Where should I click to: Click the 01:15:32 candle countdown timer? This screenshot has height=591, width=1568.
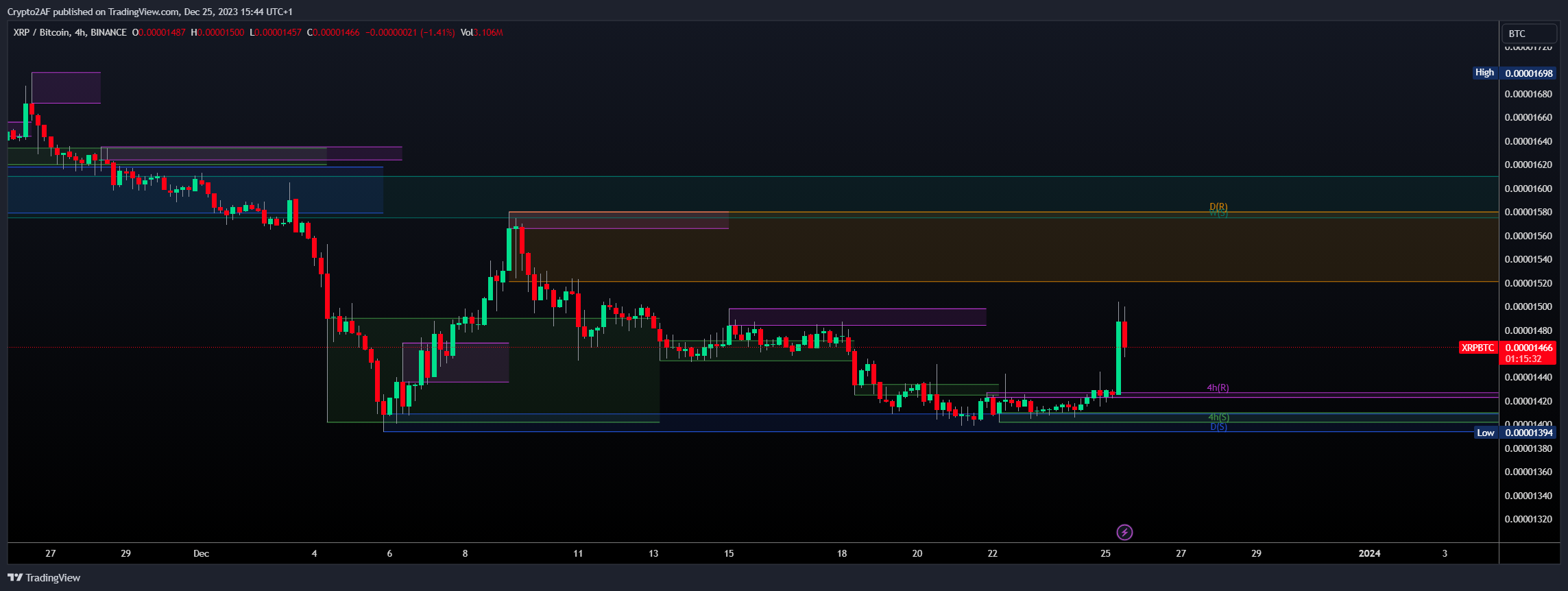coord(1523,359)
